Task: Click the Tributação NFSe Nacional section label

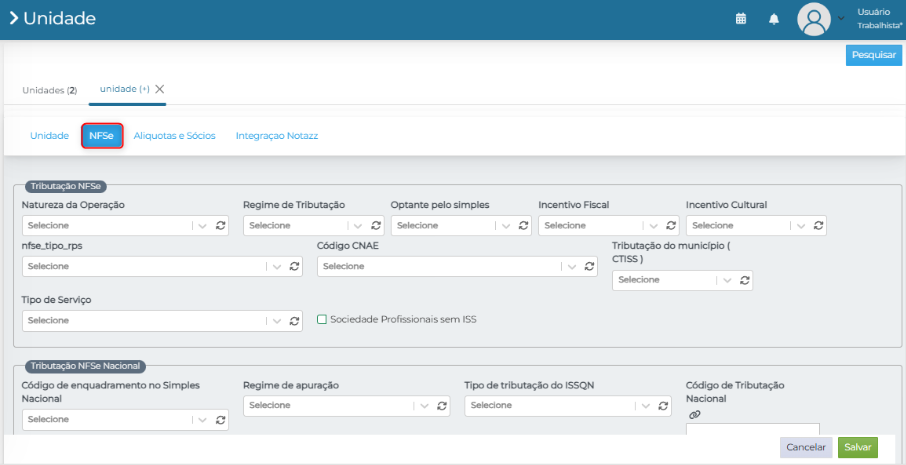Action: coord(85,366)
